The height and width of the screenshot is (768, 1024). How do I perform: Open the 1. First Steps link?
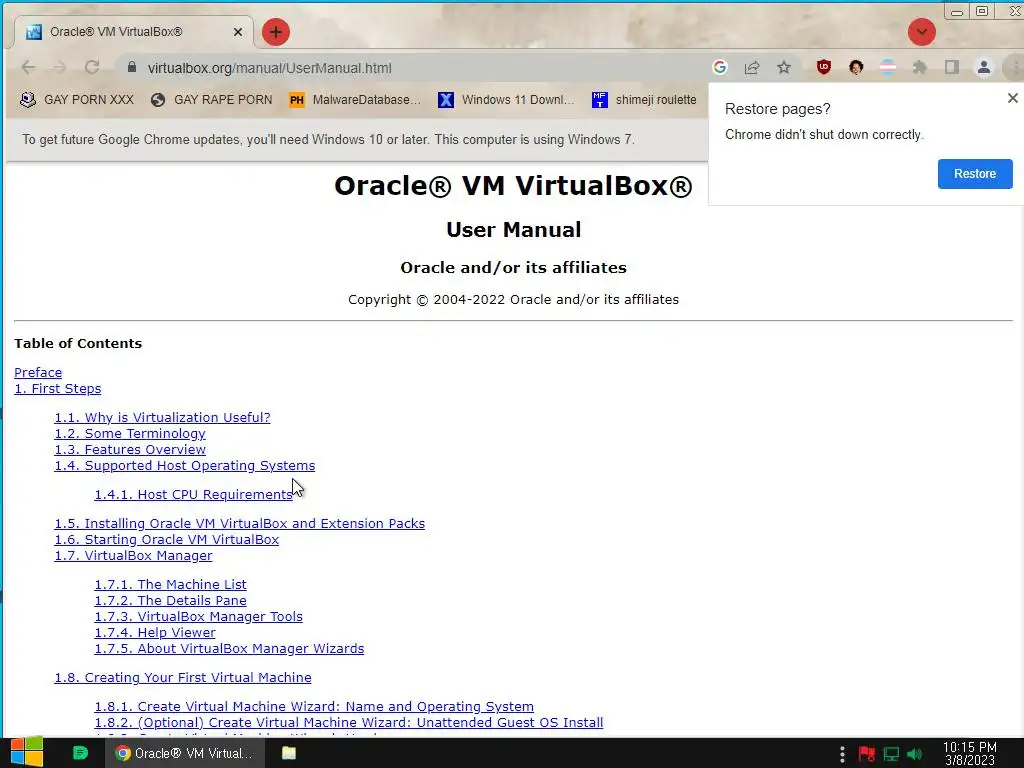(x=57, y=389)
